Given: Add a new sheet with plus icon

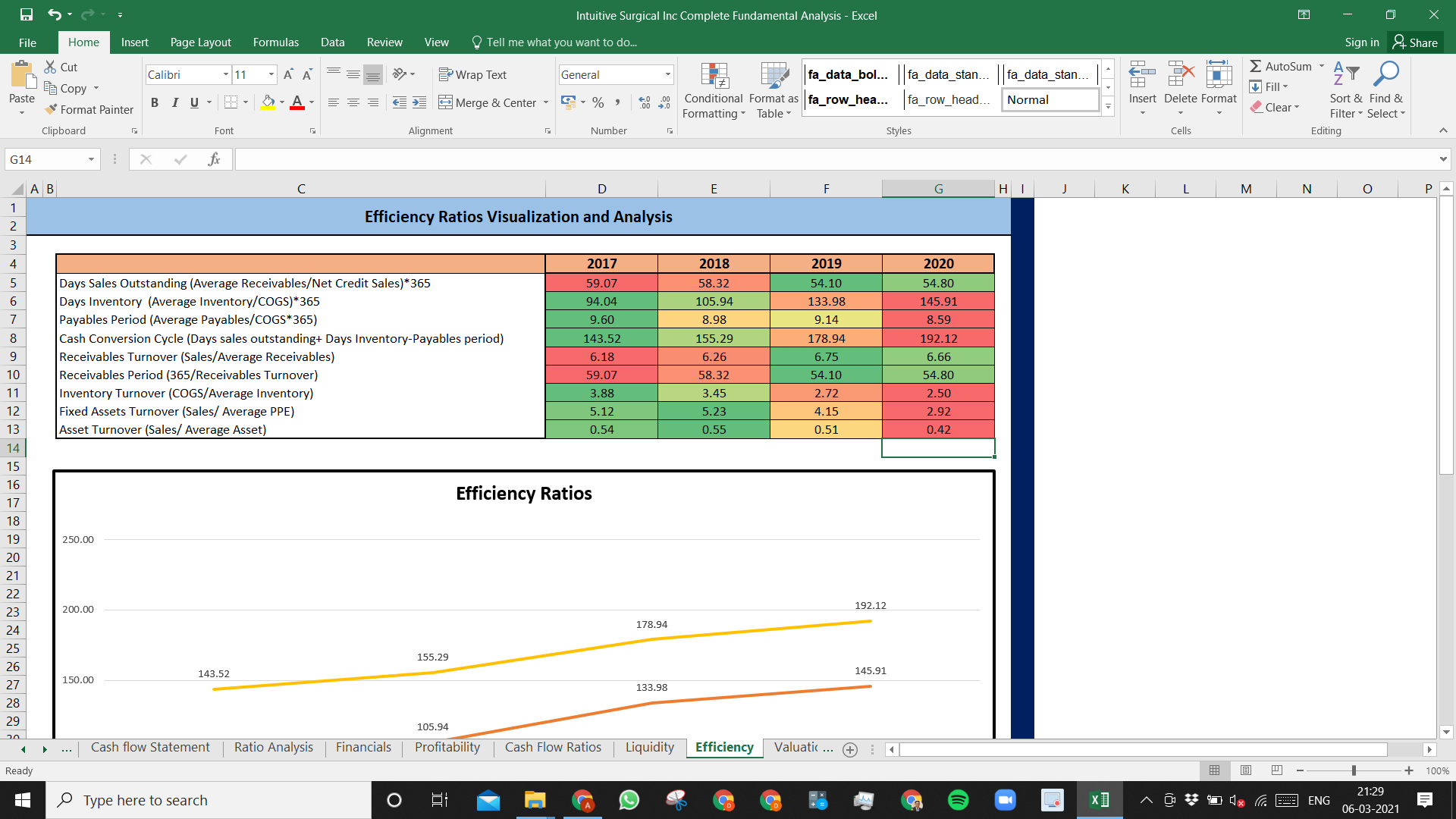Looking at the screenshot, I should click(x=850, y=749).
